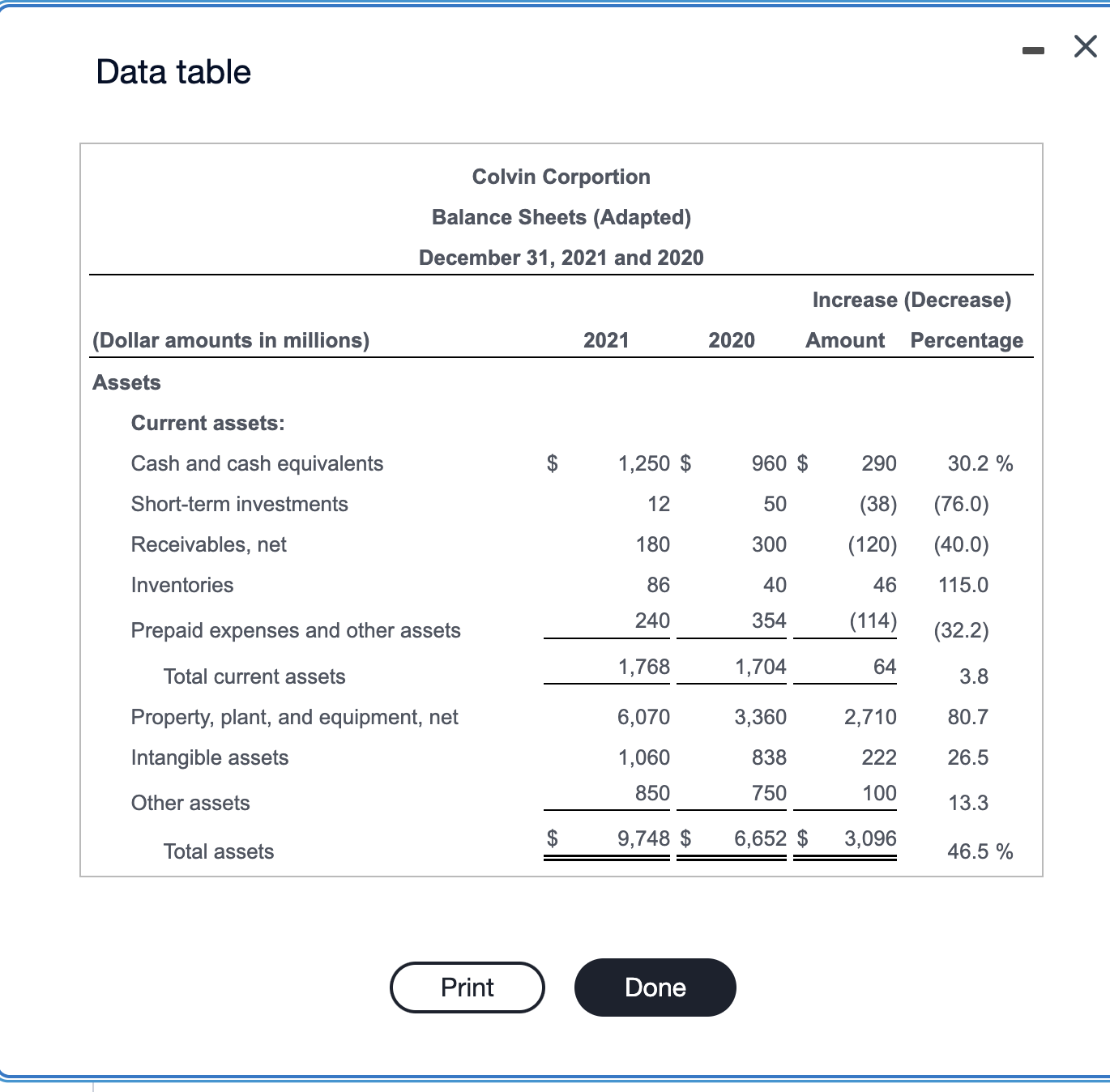This screenshot has height=1092, width=1110.
Task: Select the 2020 column header
Action: tap(731, 340)
